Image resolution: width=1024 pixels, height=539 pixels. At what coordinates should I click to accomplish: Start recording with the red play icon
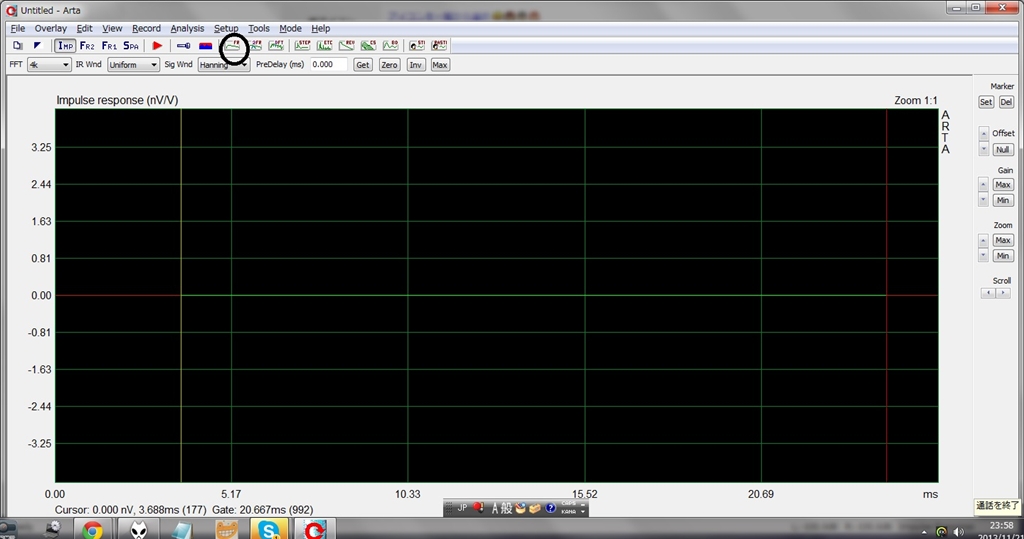(157, 46)
